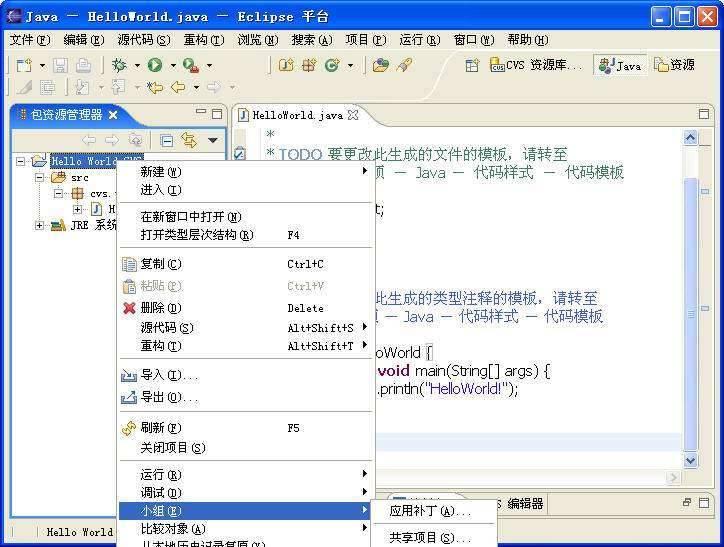The image size is (724, 547).
Task: Open the new class dropdown arrow
Action: tap(350, 66)
